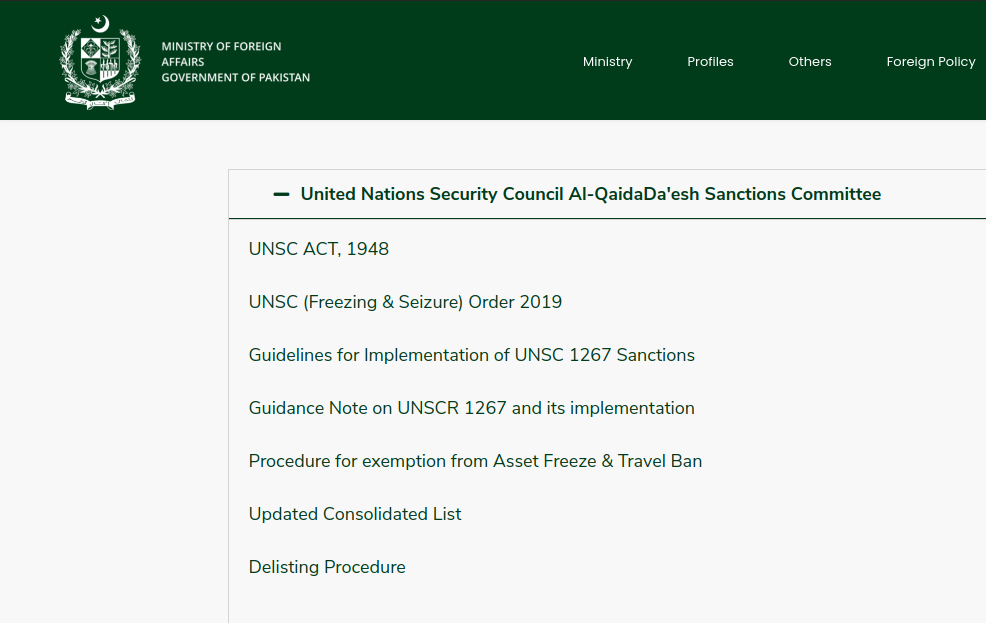Open the UNSC ACT, 1948 link
Viewport: 986px width, 623px height.
[x=318, y=249]
